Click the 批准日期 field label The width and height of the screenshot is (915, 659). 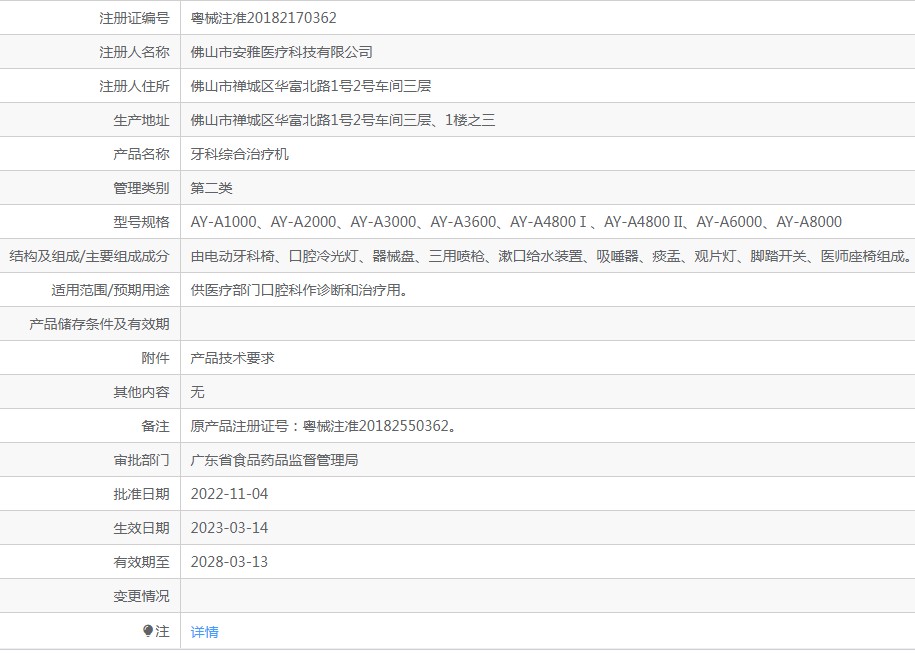141,494
